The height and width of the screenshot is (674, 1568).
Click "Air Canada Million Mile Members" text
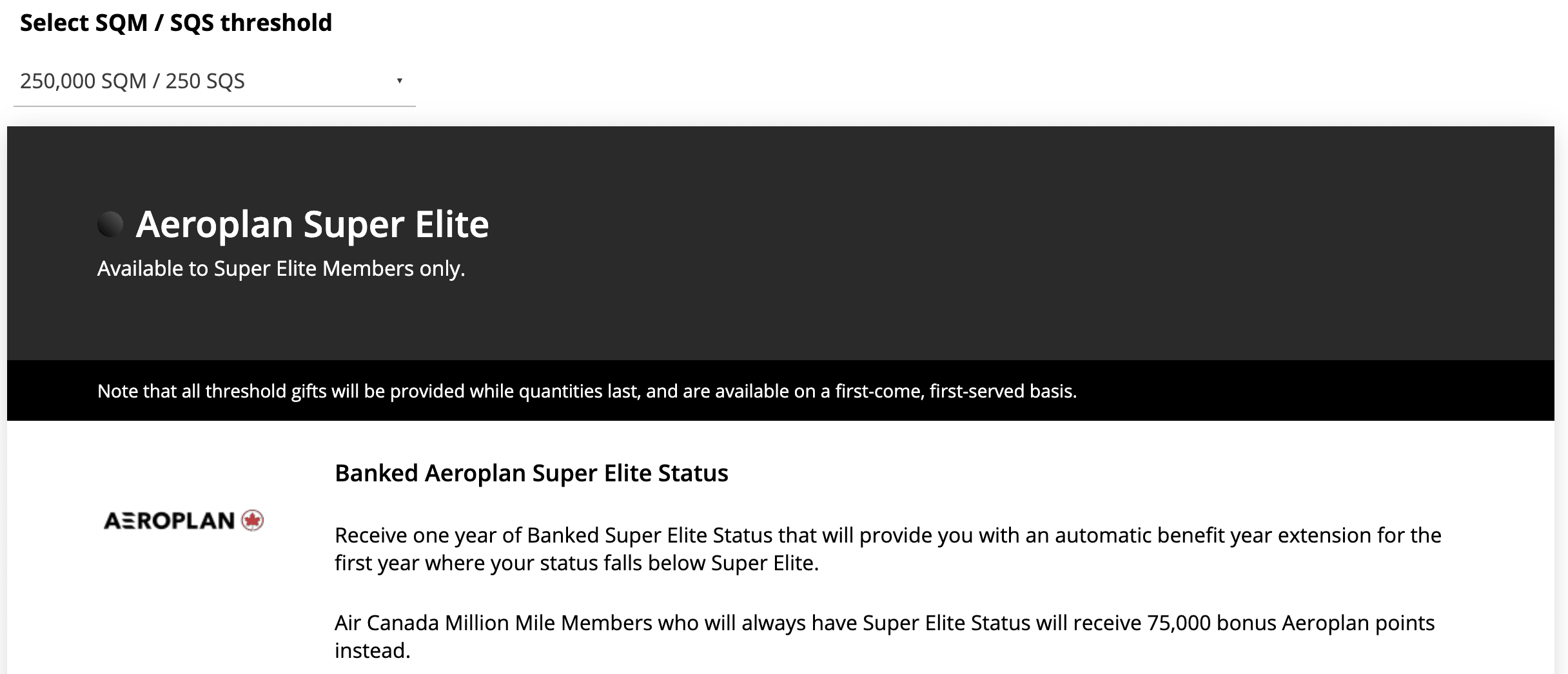[x=493, y=623]
